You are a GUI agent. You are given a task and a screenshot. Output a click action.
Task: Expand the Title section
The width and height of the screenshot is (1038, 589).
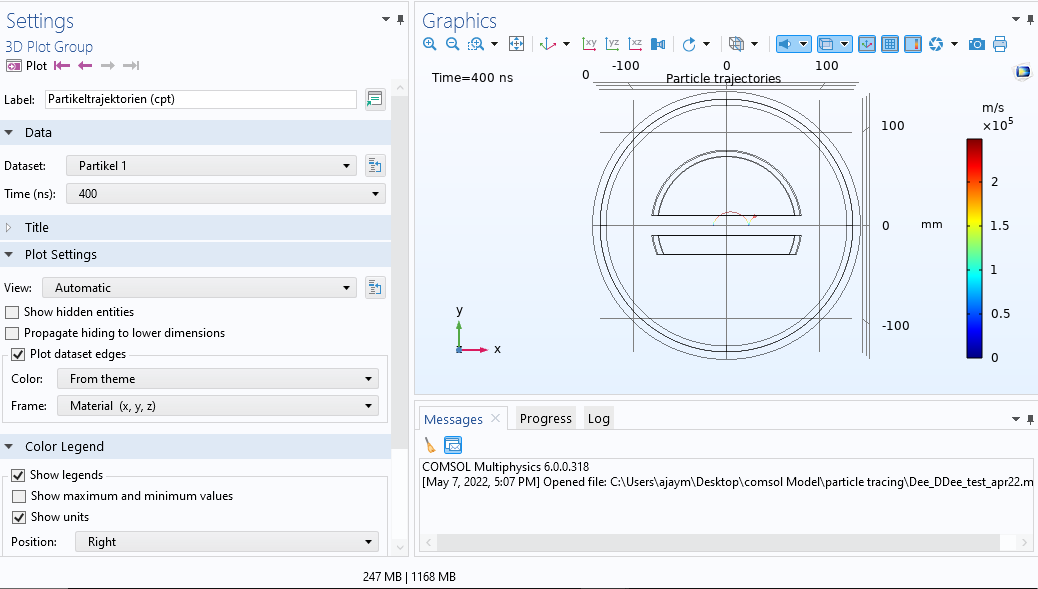click(x=37, y=228)
